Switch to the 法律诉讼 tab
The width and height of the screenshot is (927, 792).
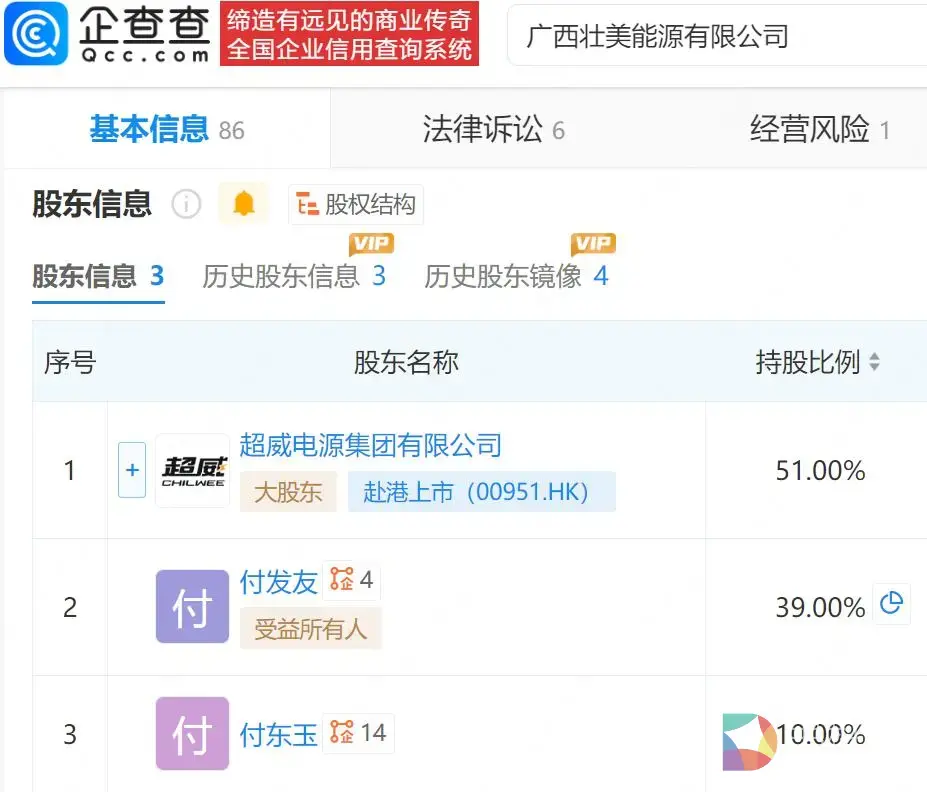[x=493, y=129]
